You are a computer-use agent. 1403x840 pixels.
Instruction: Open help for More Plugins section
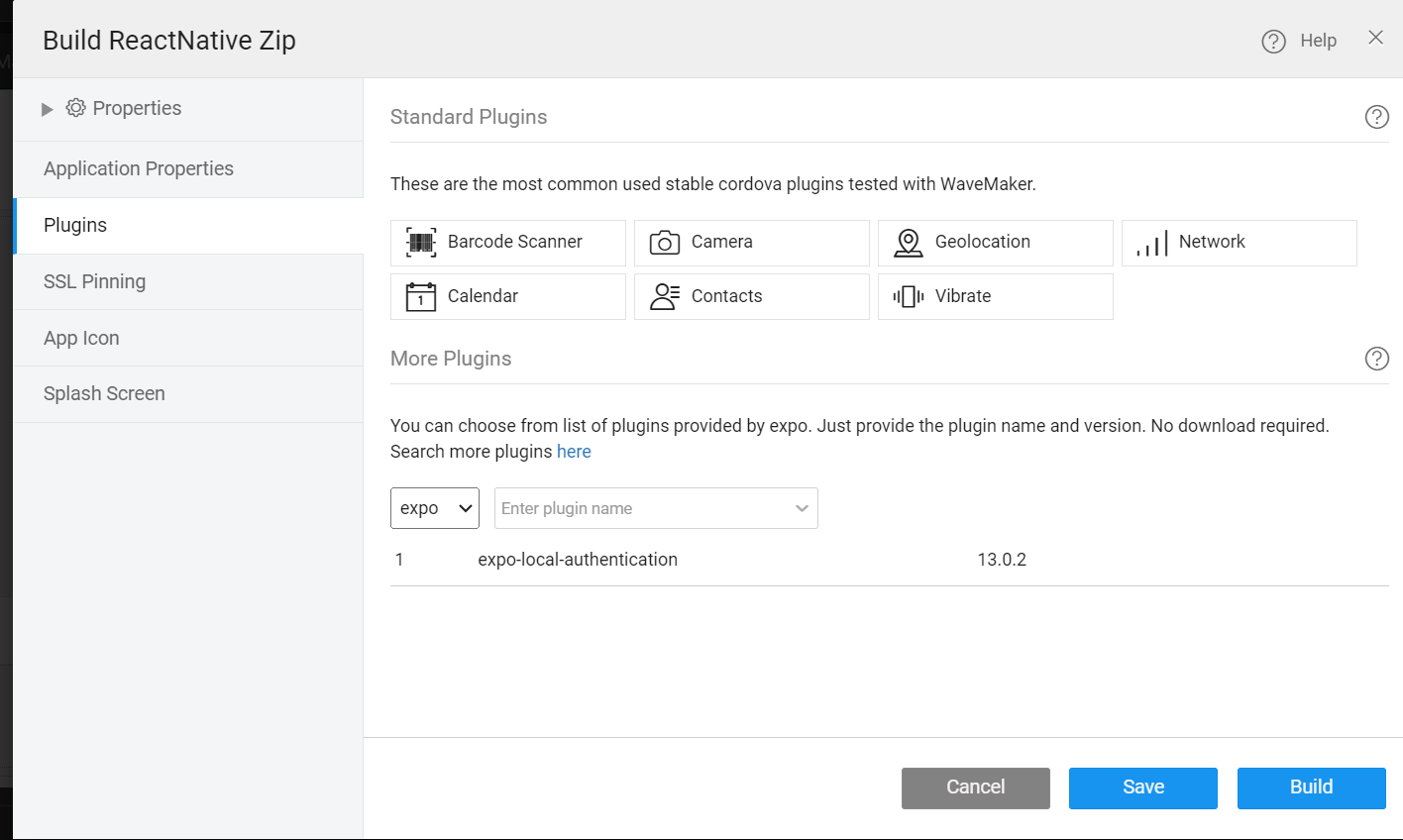tap(1376, 359)
